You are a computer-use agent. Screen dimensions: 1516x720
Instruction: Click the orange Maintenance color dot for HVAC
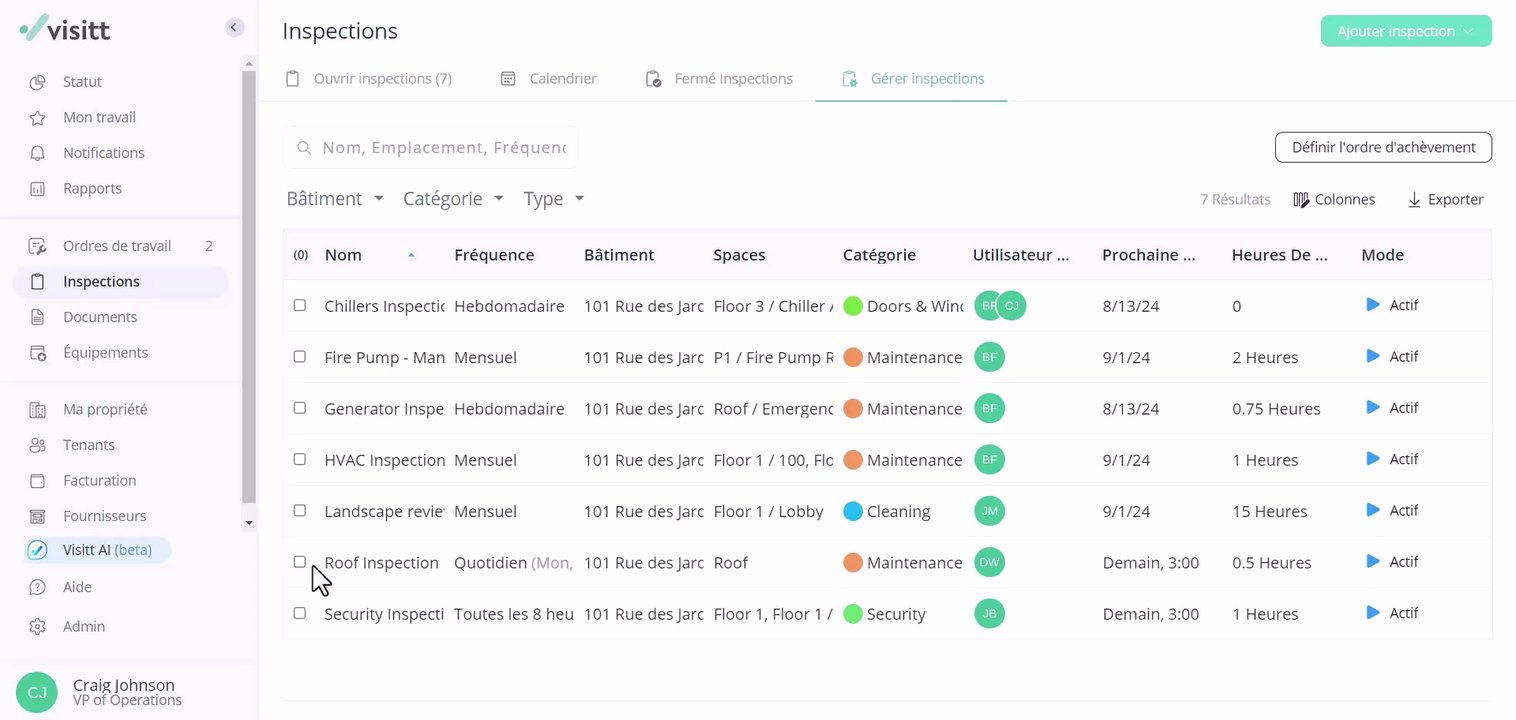click(853, 460)
